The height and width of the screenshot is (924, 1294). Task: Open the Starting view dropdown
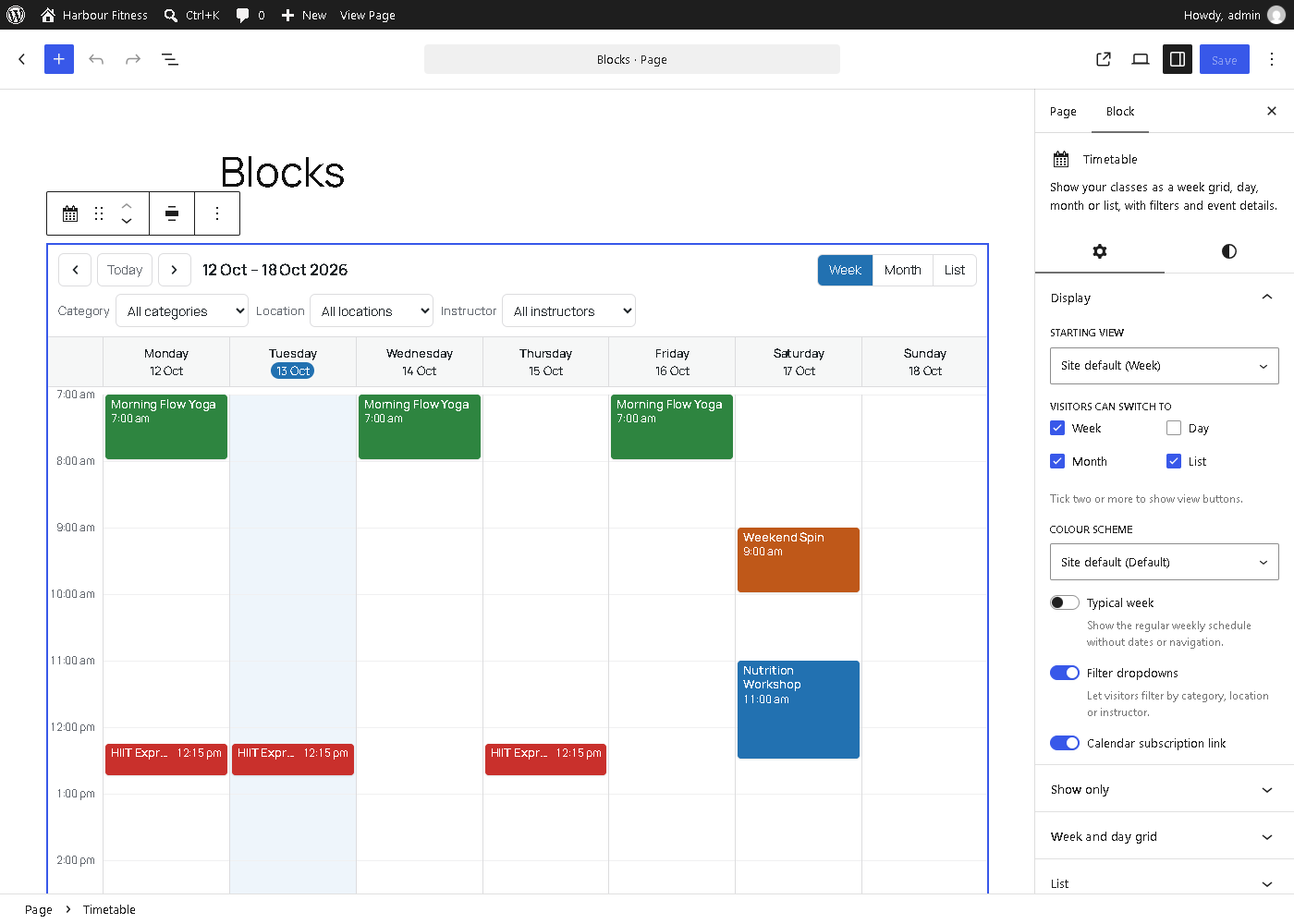pos(1165,366)
